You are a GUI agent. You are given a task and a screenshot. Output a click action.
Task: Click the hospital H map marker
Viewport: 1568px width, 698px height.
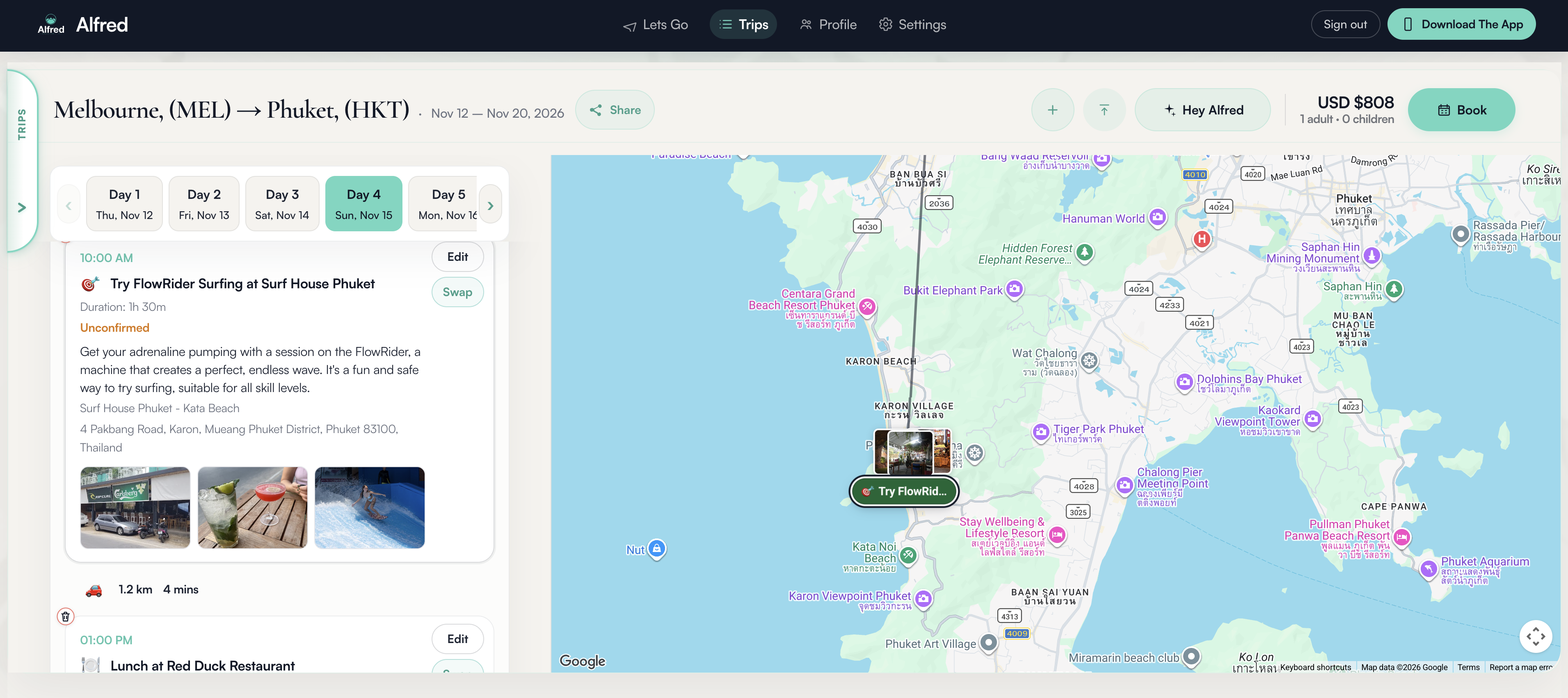(1202, 240)
